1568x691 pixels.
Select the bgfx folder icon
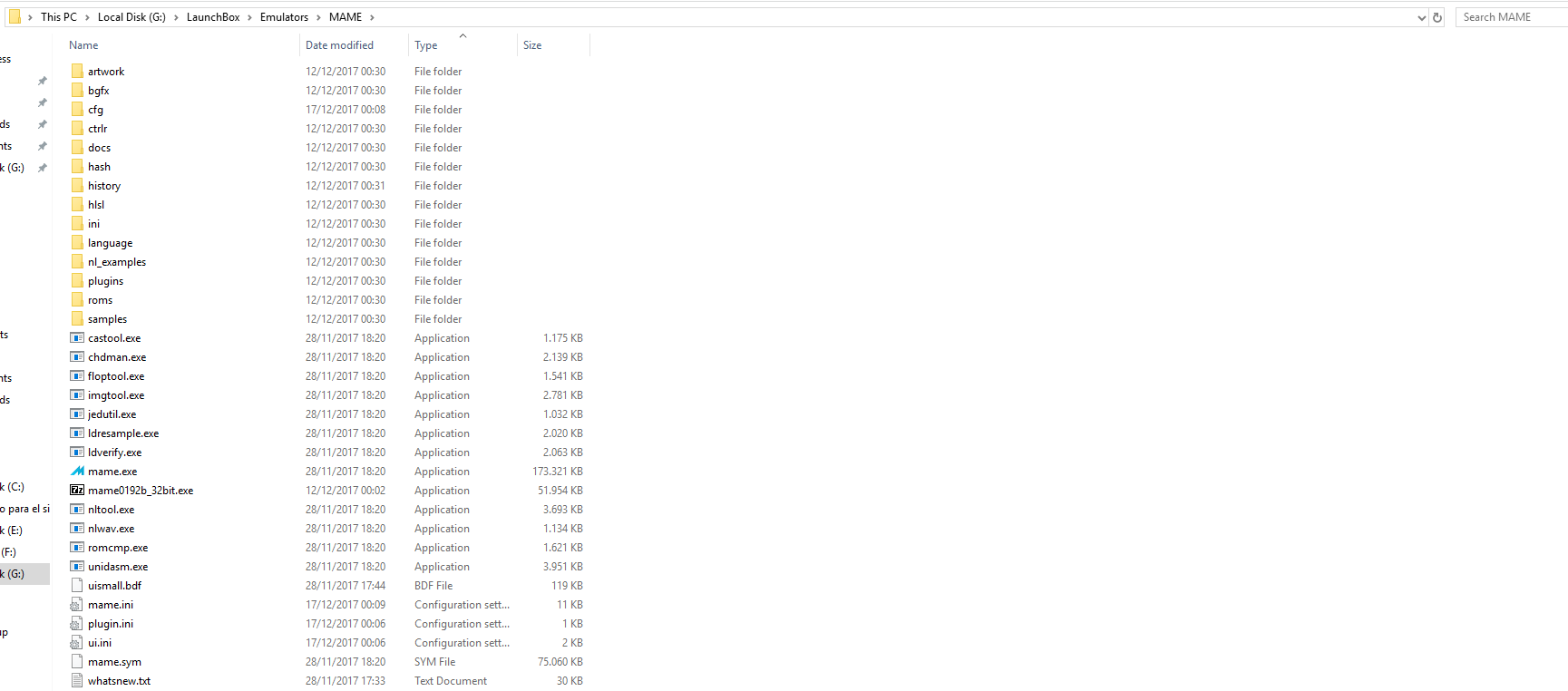point(77,90)
